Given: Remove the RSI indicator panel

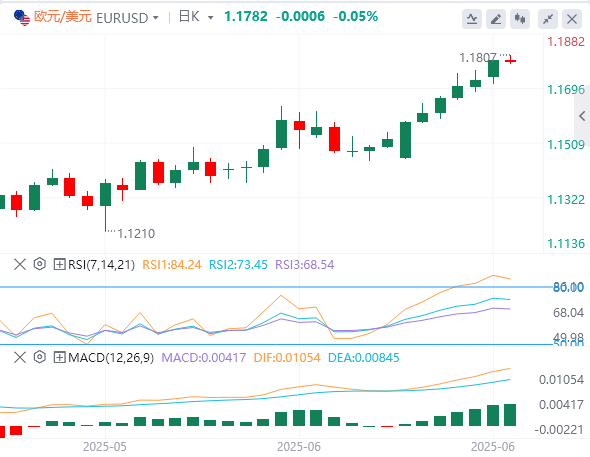Looking at the screenshot, I should (20, 264).
